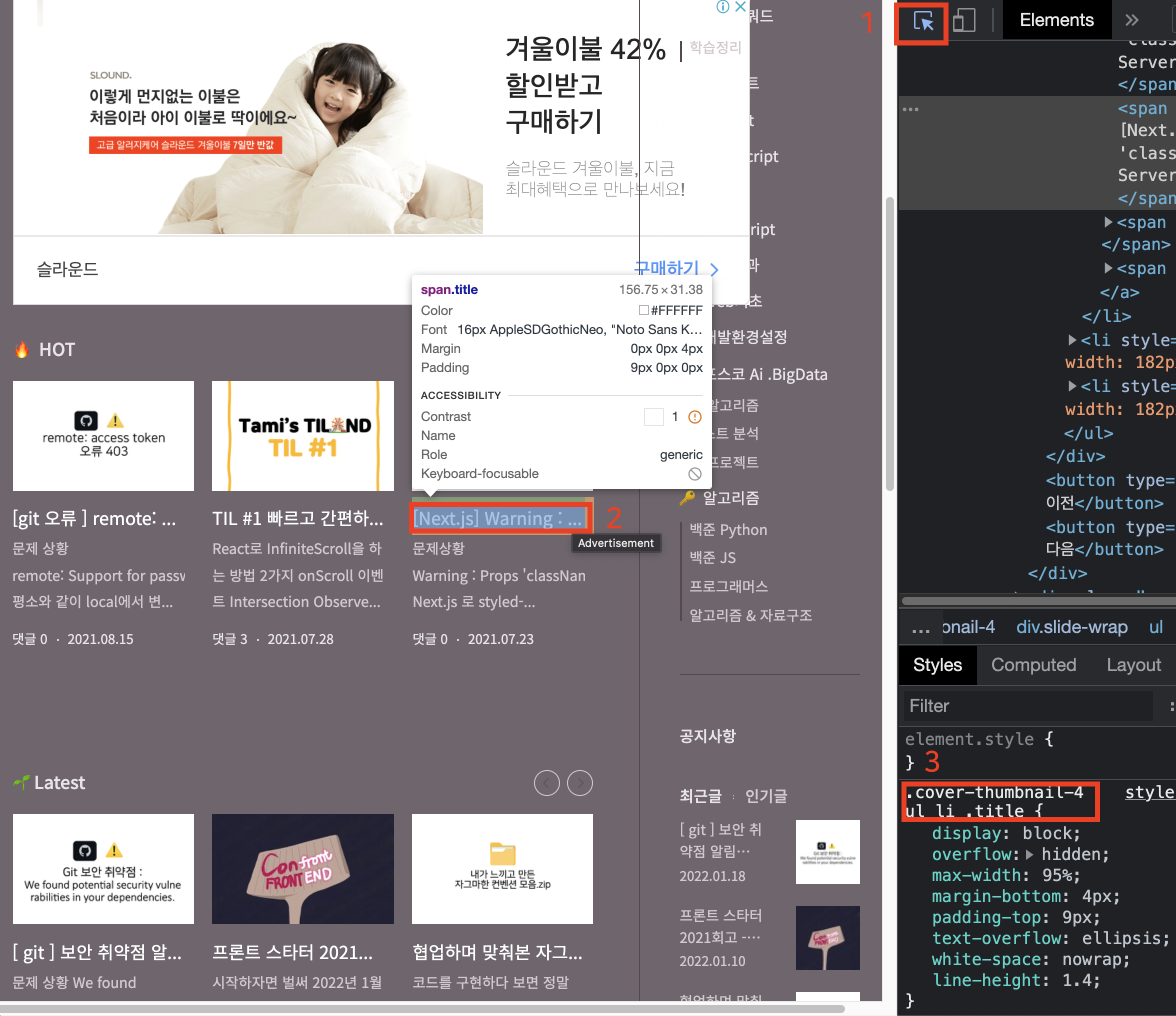This screenshot has width=1176, height=1016.
Task: Click the three-dots beside selected span
Action: coord(910,109)
